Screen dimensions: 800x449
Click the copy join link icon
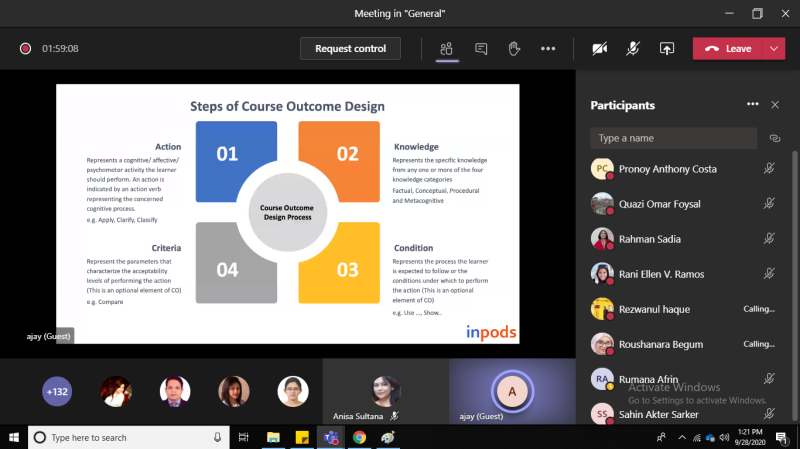click(x=774, y=138)
